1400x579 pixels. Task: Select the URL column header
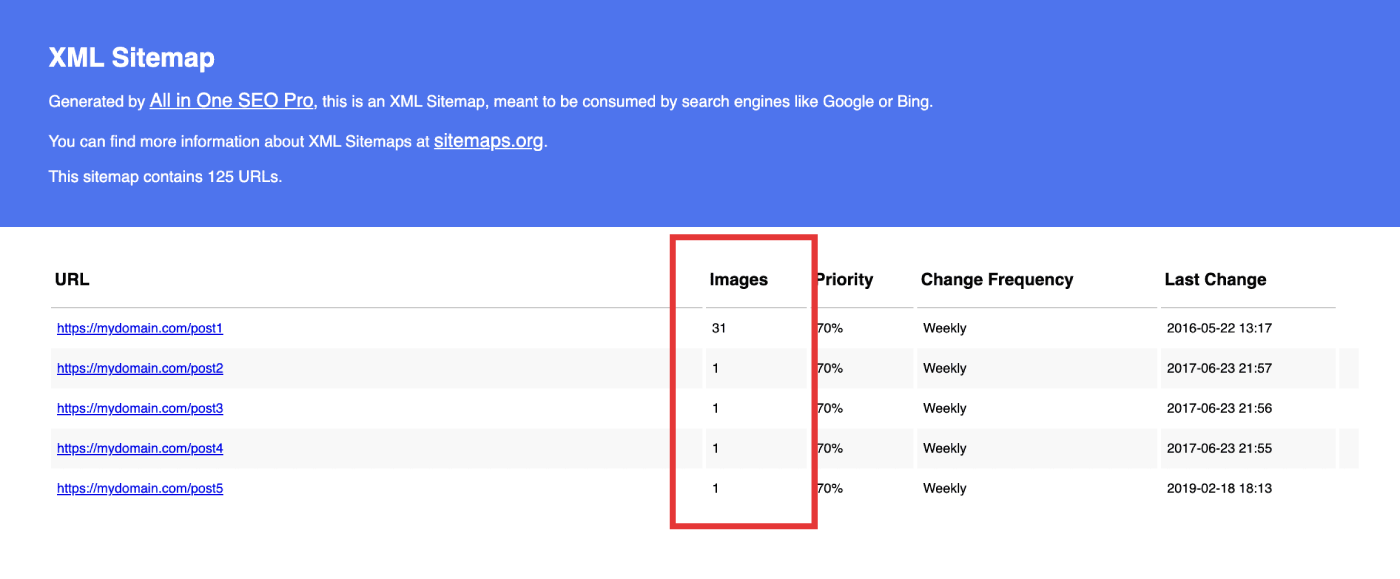(72, 279)
